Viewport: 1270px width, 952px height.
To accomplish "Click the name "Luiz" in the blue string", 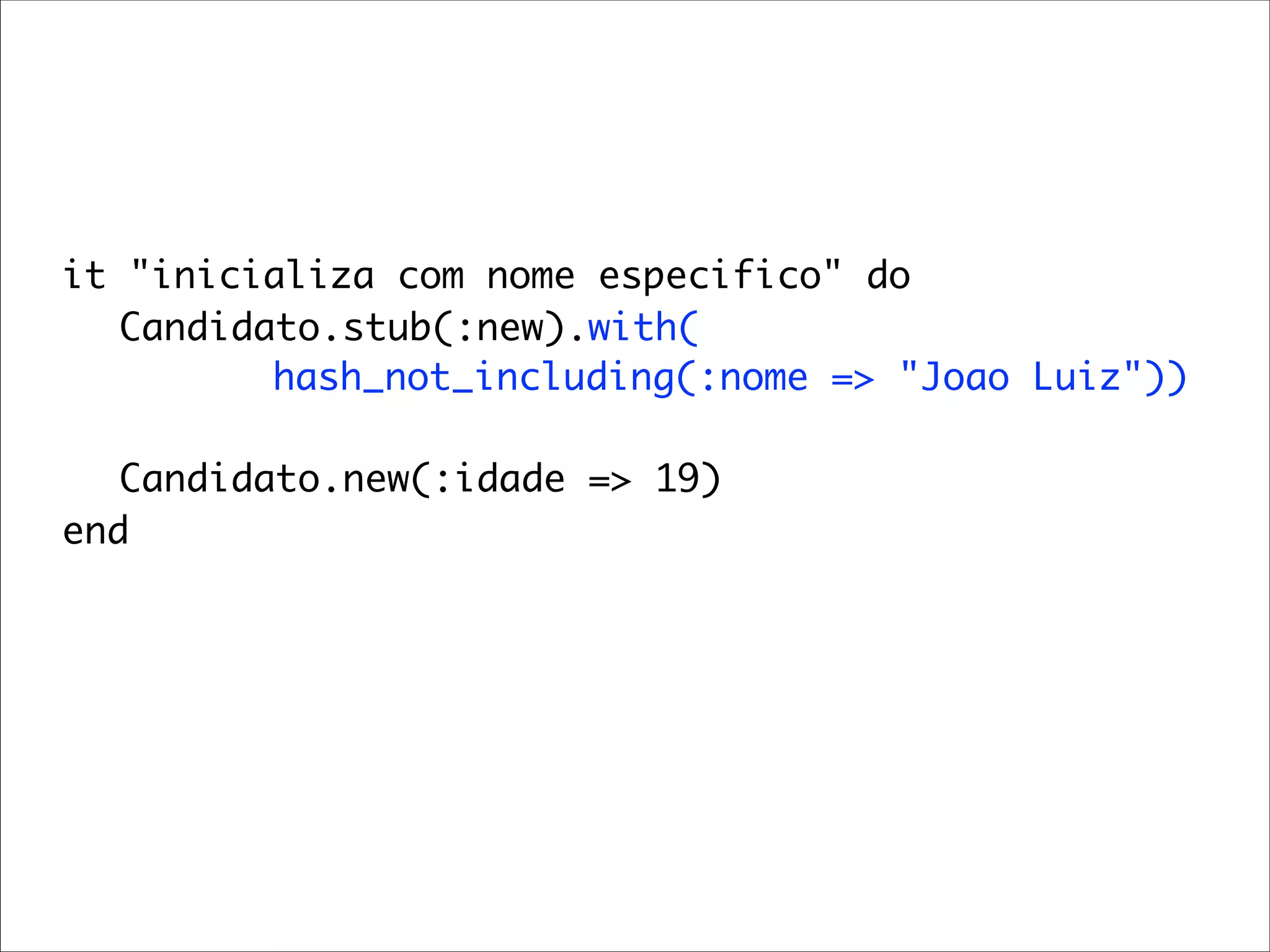I will click(x=1077, y=377).
